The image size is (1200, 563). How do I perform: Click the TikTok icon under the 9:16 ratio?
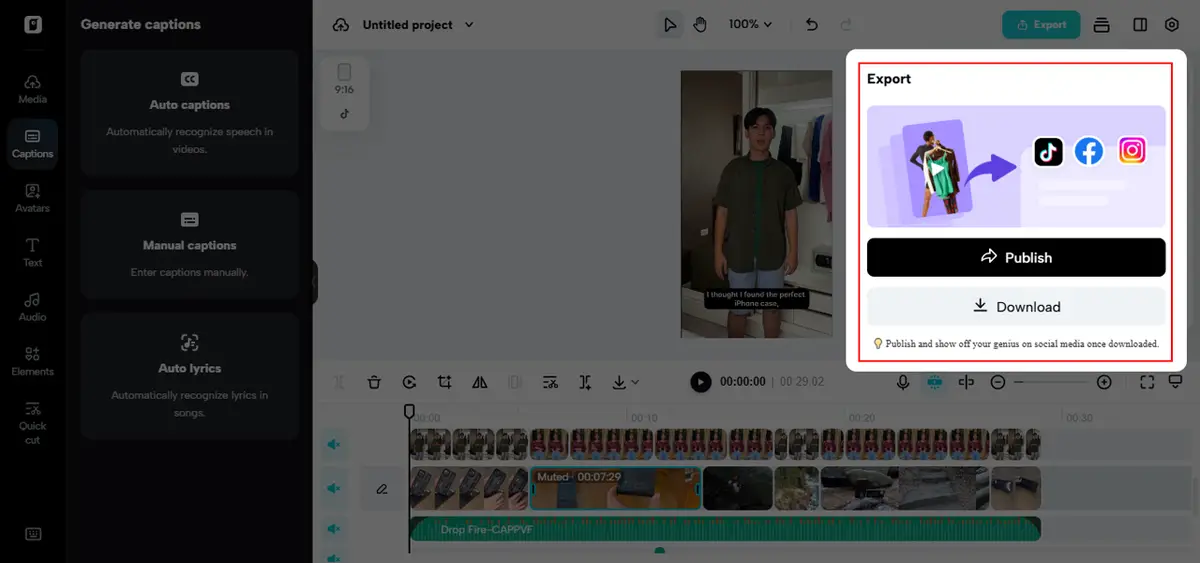click(x=344, y=114)
